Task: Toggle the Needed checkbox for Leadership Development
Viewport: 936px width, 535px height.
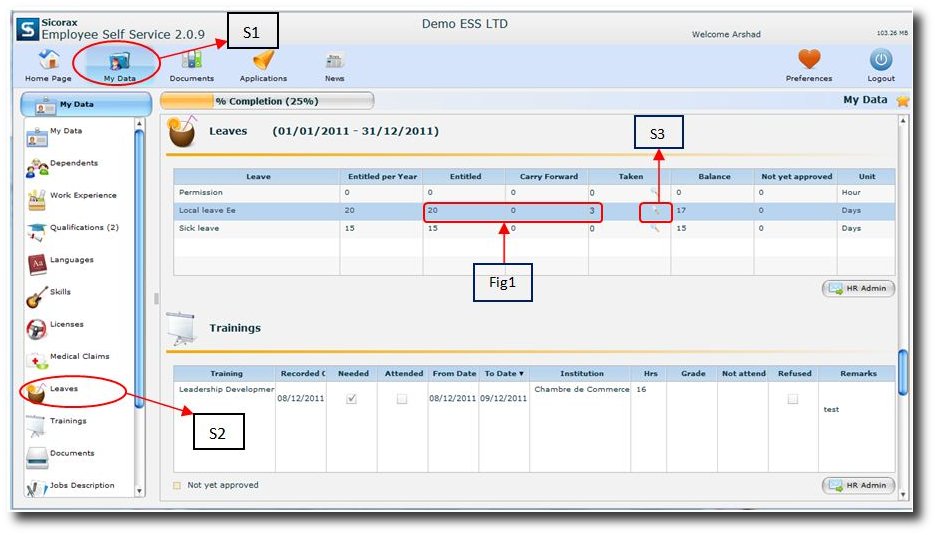Action: pyautogui.click(x=352, y=398)
